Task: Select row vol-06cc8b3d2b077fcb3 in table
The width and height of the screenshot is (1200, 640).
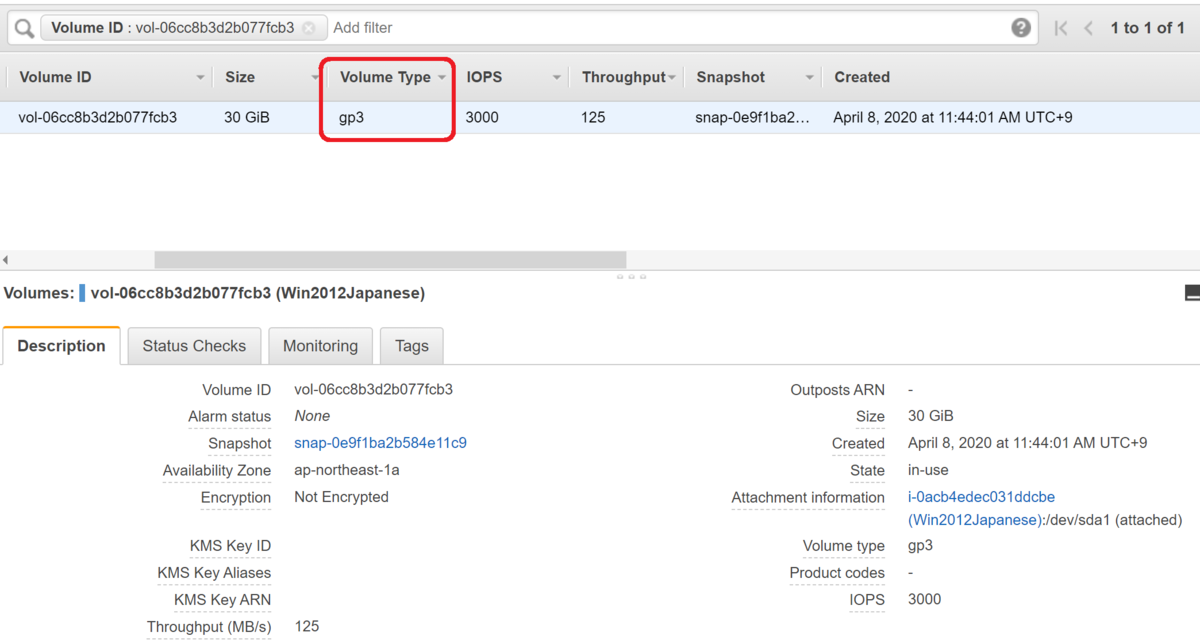Action: (600, 117)
